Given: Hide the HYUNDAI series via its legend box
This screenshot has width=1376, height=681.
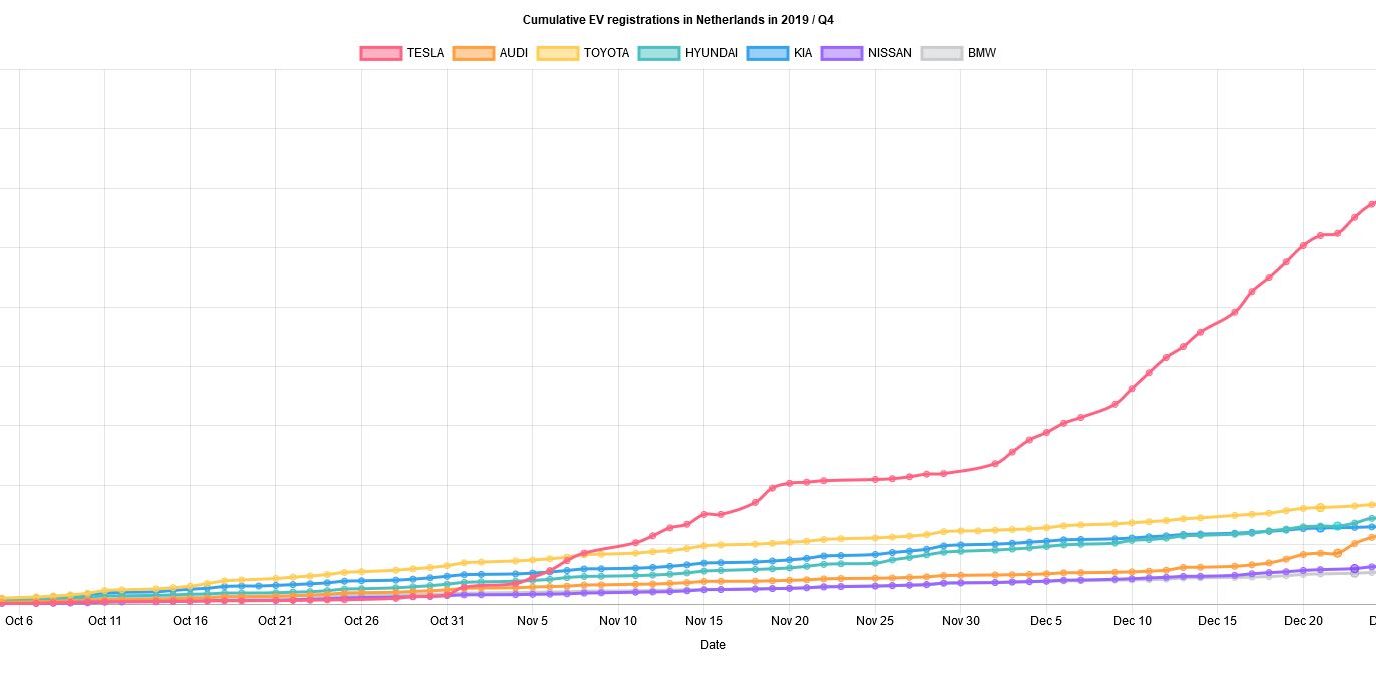Looking at the screenshot, I should pos(659,53).
